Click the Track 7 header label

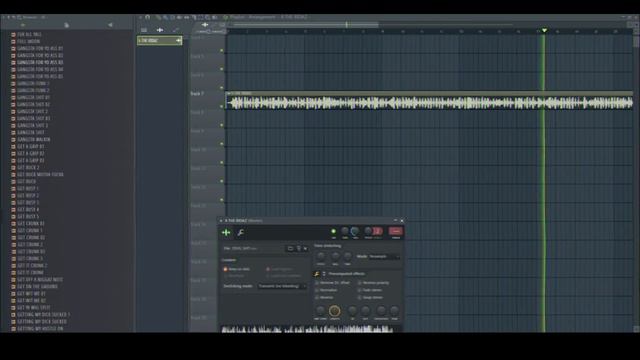pyautogui.click(x=197, y=93)
